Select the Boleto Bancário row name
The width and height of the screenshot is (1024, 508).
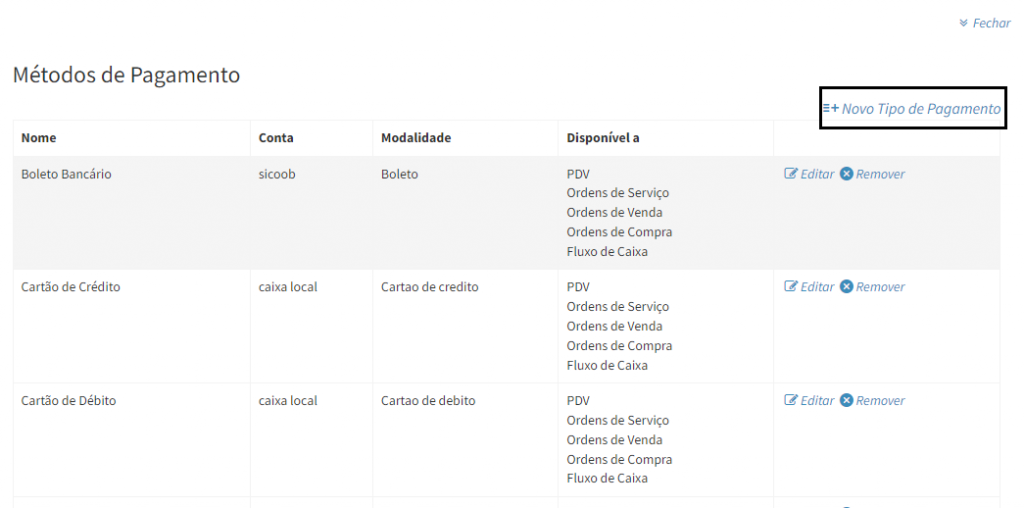click(66, 174)
